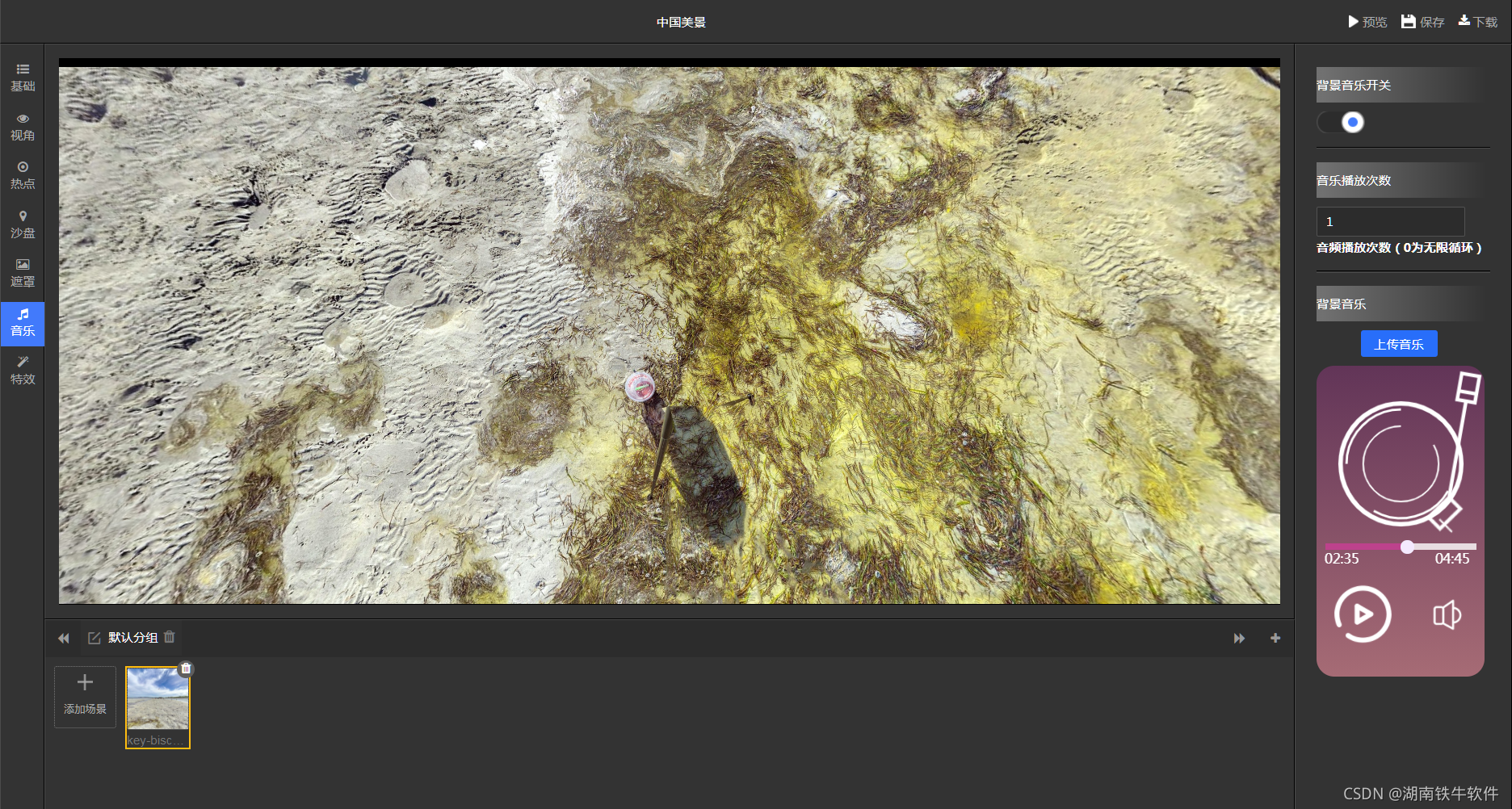Screen dimensions: 1512x809
Task: Open the 视角 view angle tab
Action: (23, 128)
